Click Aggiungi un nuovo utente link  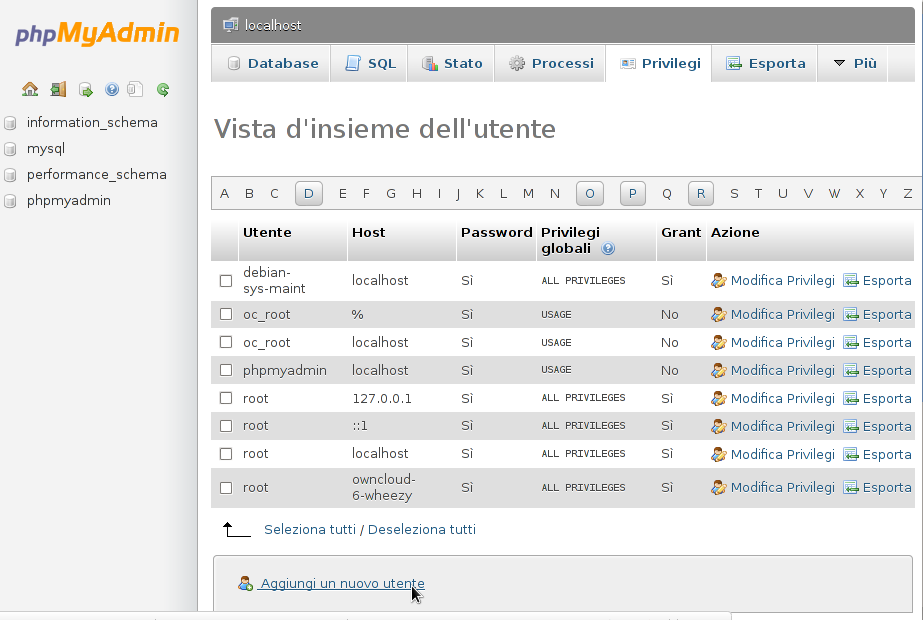[341, 583]
